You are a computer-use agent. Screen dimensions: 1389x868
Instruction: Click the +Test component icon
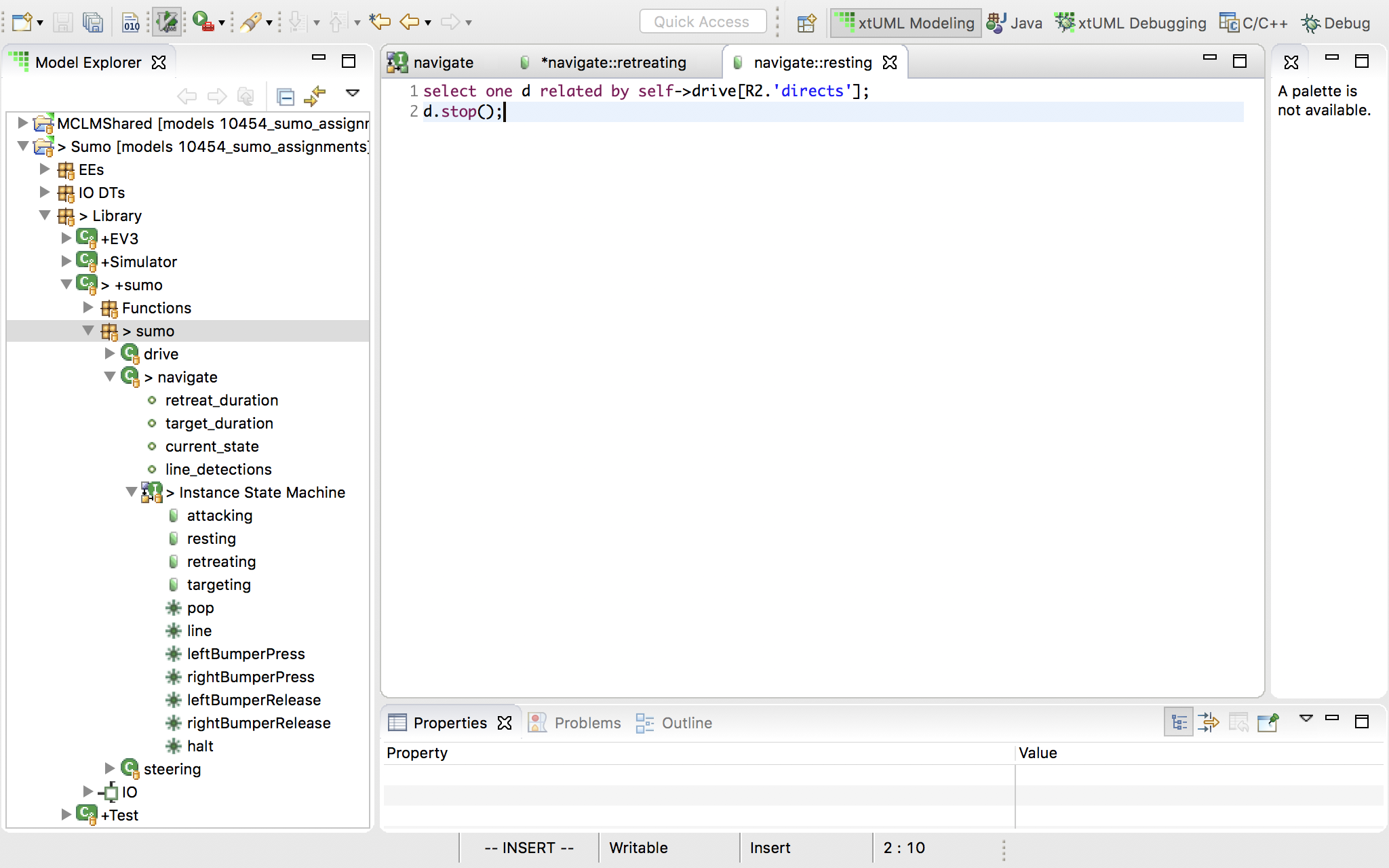[x=87, y=814]
